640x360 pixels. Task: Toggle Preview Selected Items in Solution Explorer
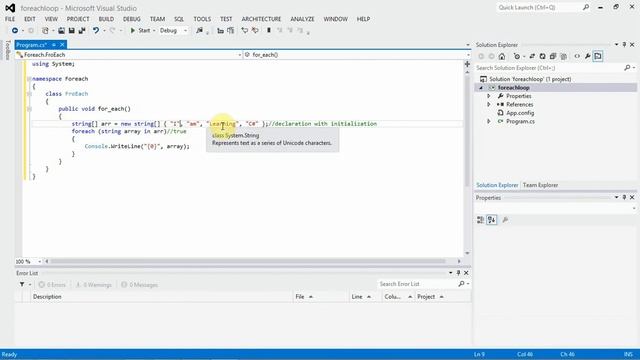tap(598, 56)
